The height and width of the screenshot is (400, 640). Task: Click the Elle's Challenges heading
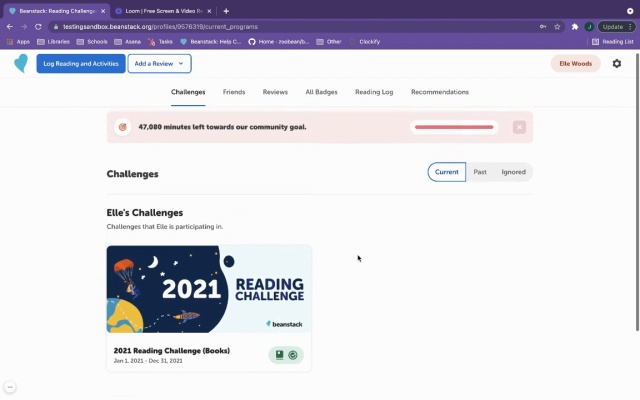pos(144,213)
